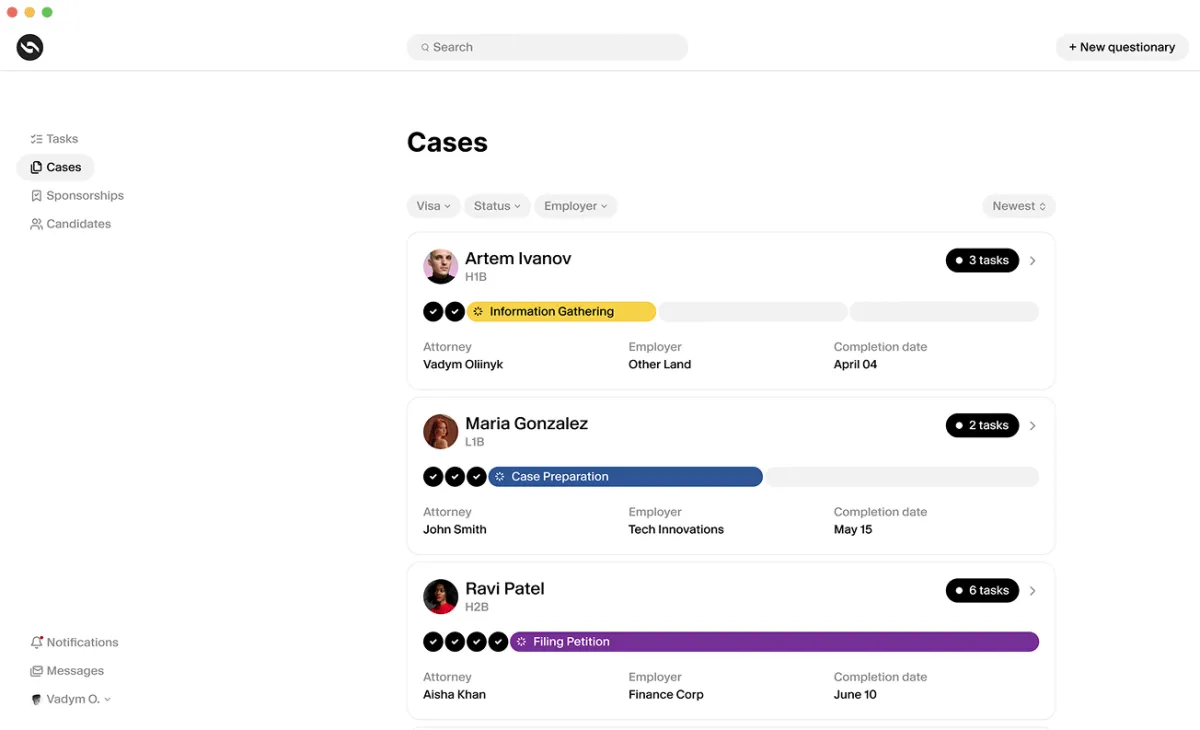Click the second completed-step checkmark for Artem Ivanov
Viewport: 1200px width, 730px height.
point(455,312)
